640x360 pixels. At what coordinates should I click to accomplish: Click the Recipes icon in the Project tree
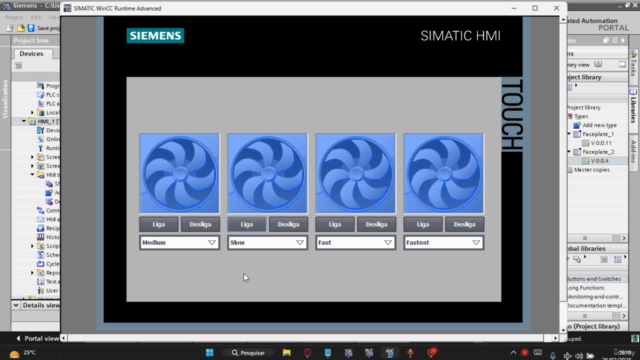40,228
